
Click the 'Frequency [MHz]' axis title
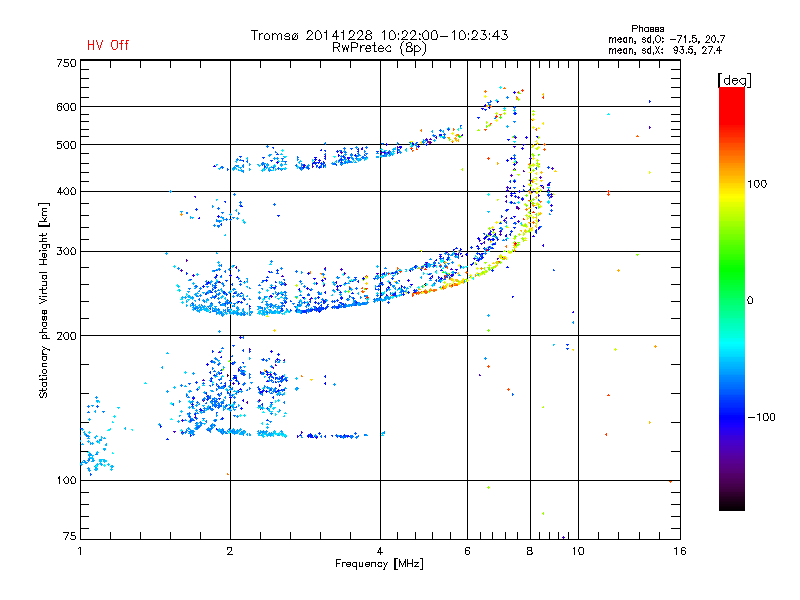[379, 564]
